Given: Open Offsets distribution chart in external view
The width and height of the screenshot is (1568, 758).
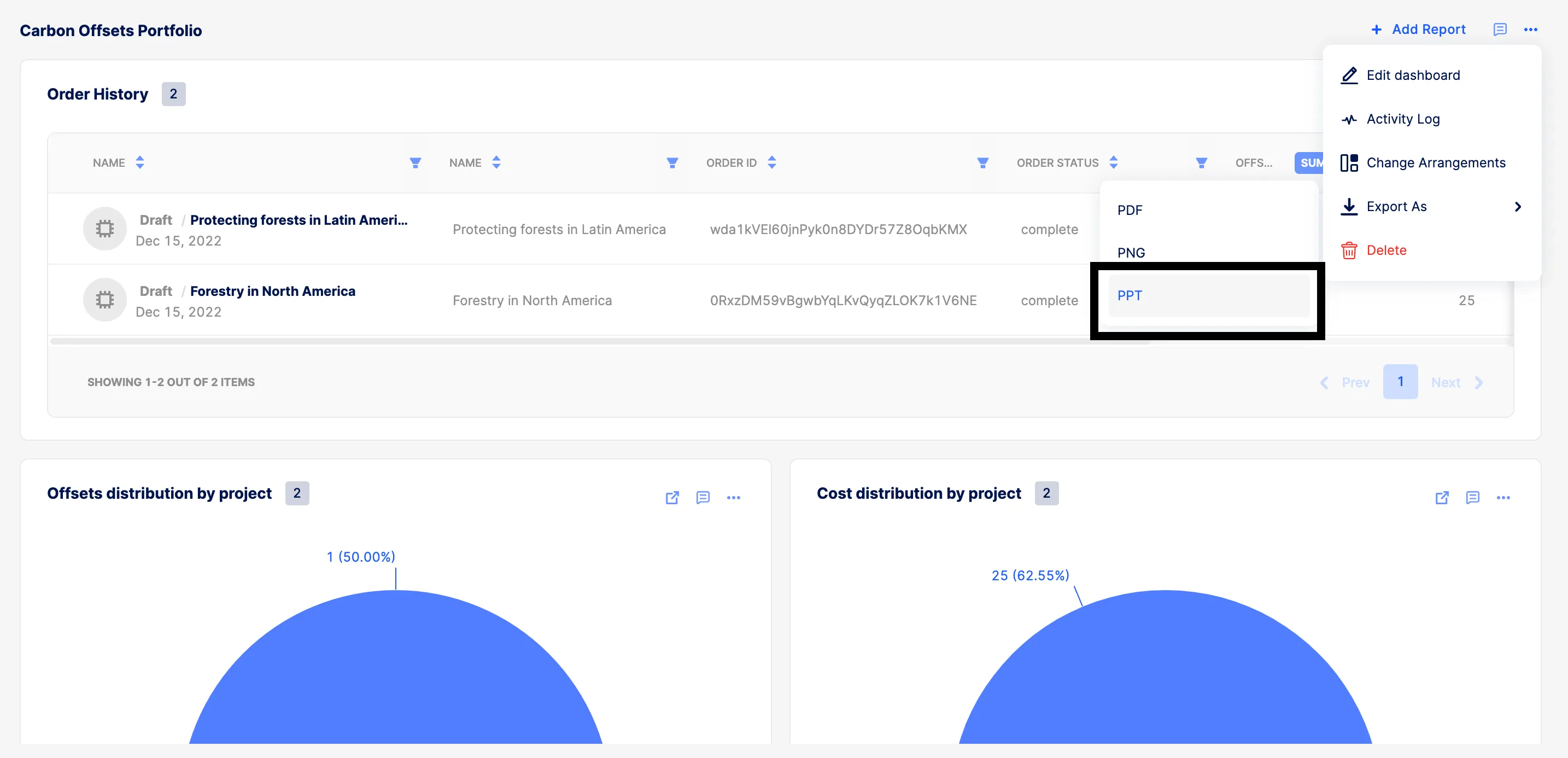Looking at the screenshot, I should coord(672,498).
